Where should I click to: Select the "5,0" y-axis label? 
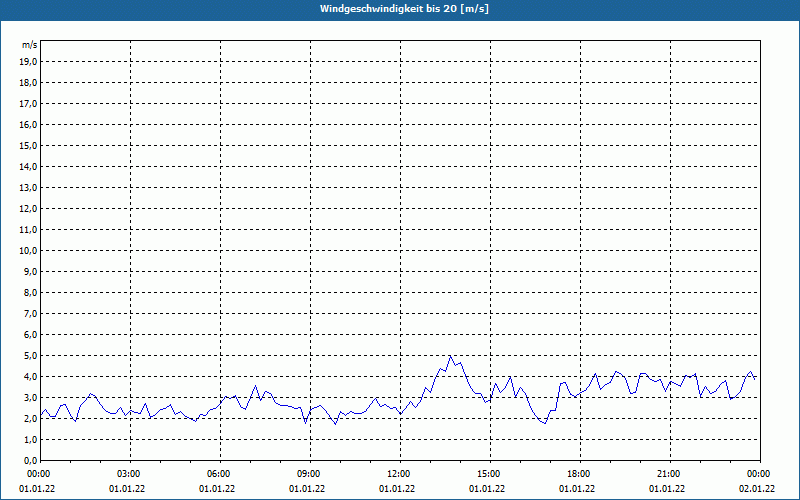(x=30, y=356)
